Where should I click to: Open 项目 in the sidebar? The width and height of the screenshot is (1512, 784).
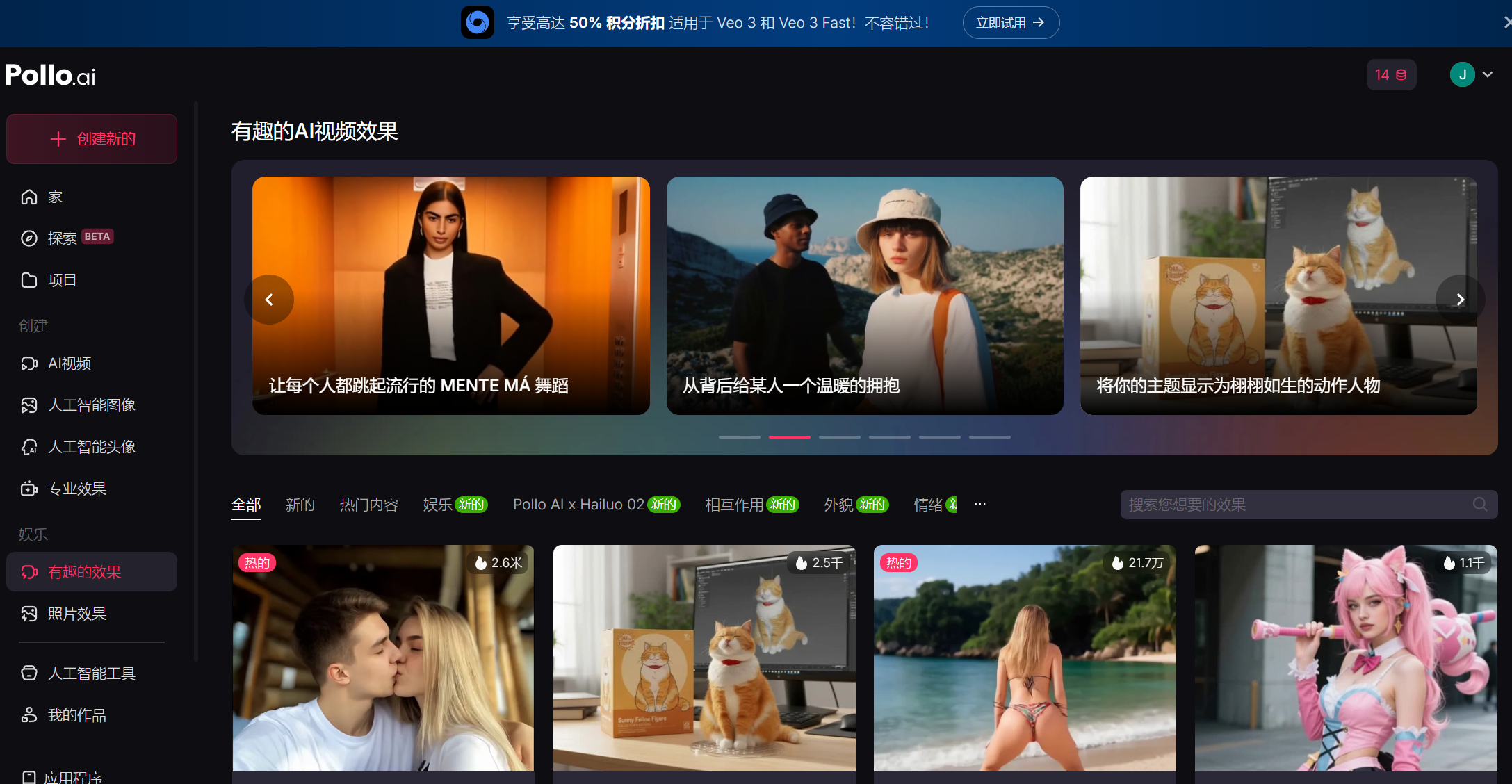pyautogui.click(x=92, y=280)
